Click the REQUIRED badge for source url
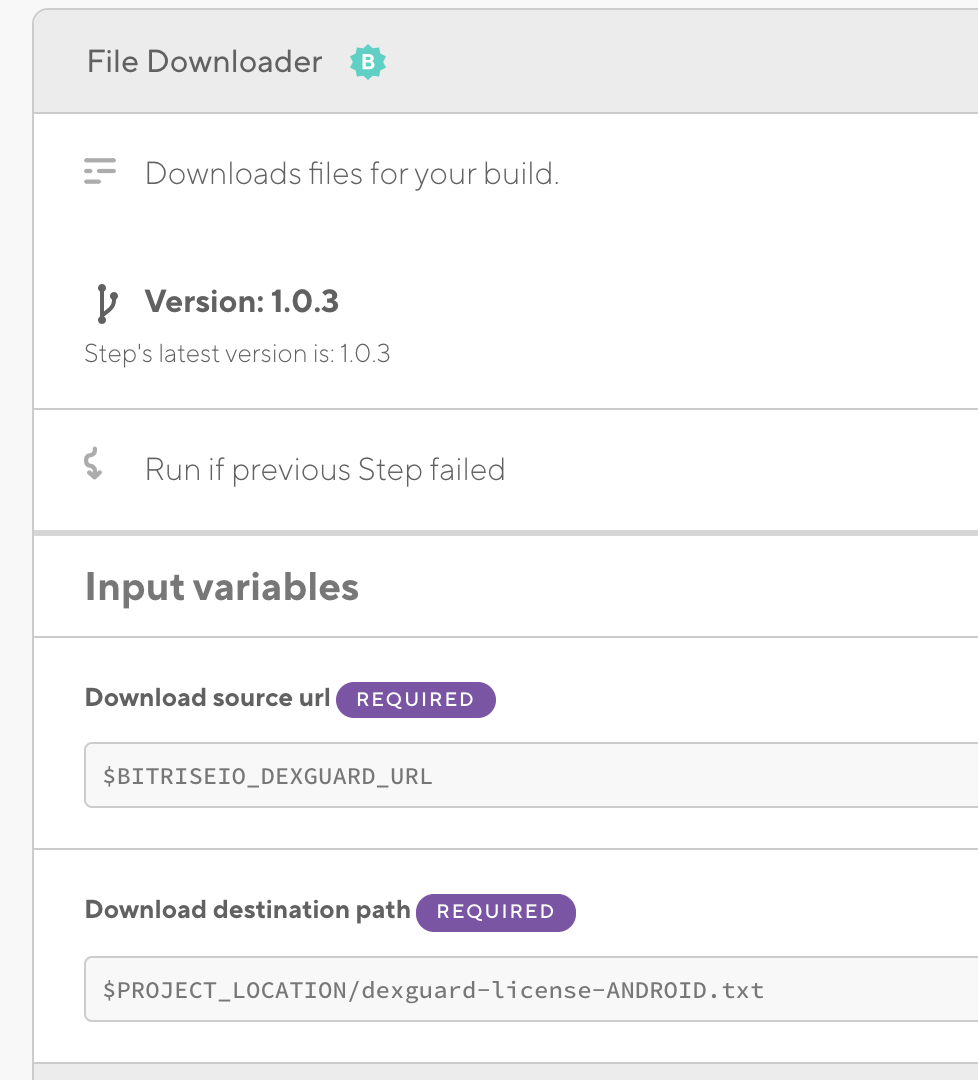The image size is (978, 1080). pyautogui.click(x=415, y=700)
